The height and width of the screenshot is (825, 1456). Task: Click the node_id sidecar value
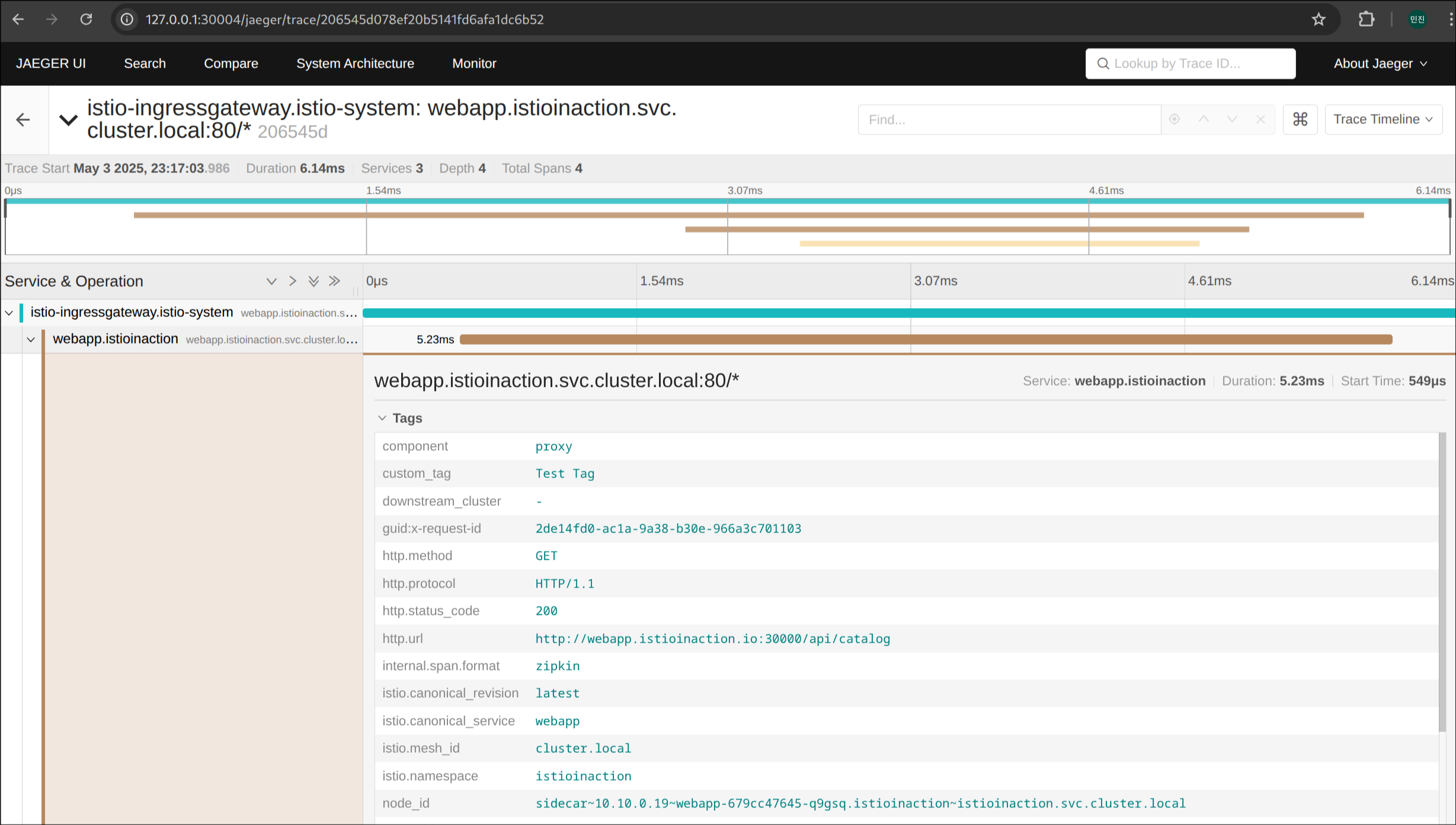click(860, 804)
